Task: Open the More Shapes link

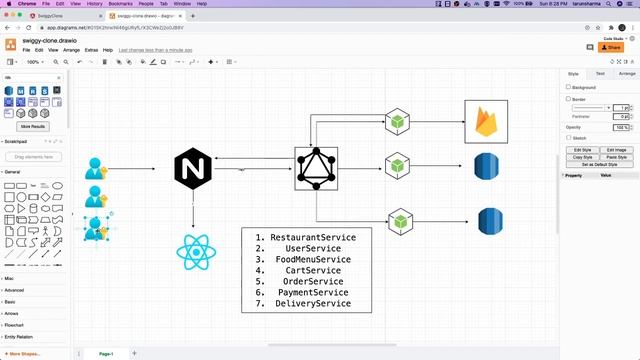Action: pos(22,354)
